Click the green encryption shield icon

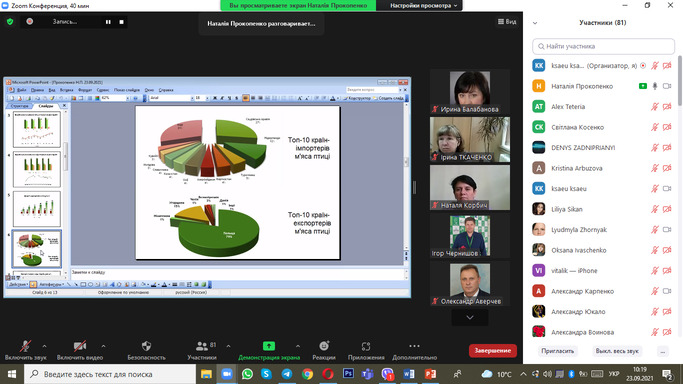(10, 21)
